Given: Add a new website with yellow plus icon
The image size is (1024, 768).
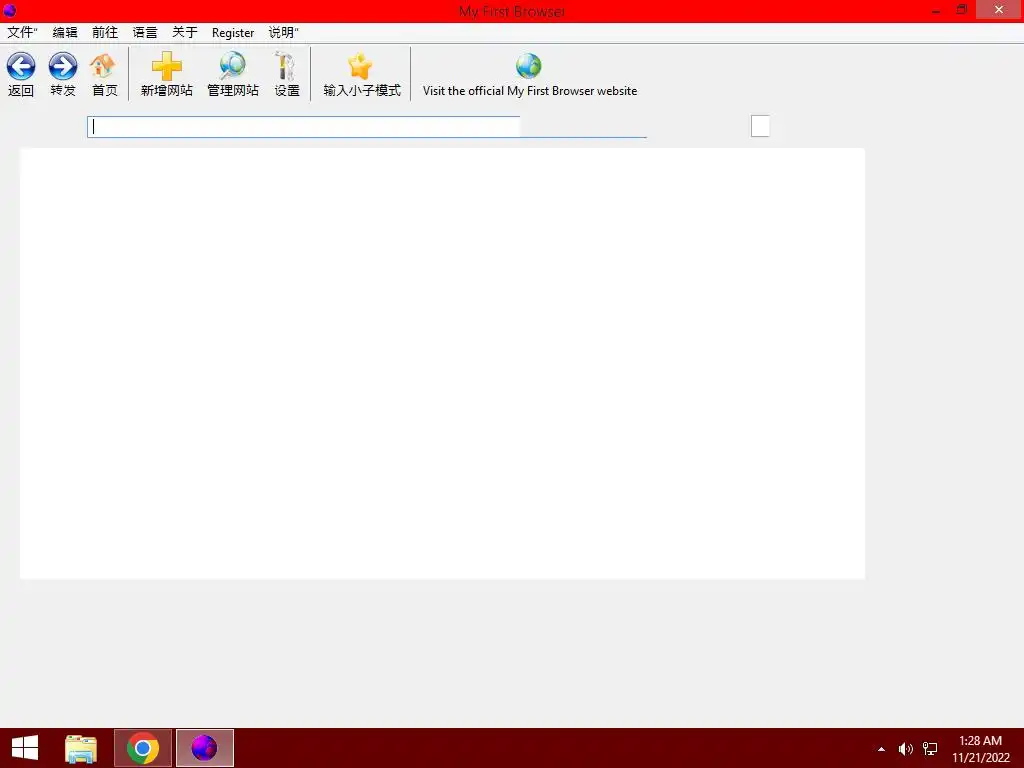Looking at the screenshot, I should pyautogui.click(x=167, y=67).
